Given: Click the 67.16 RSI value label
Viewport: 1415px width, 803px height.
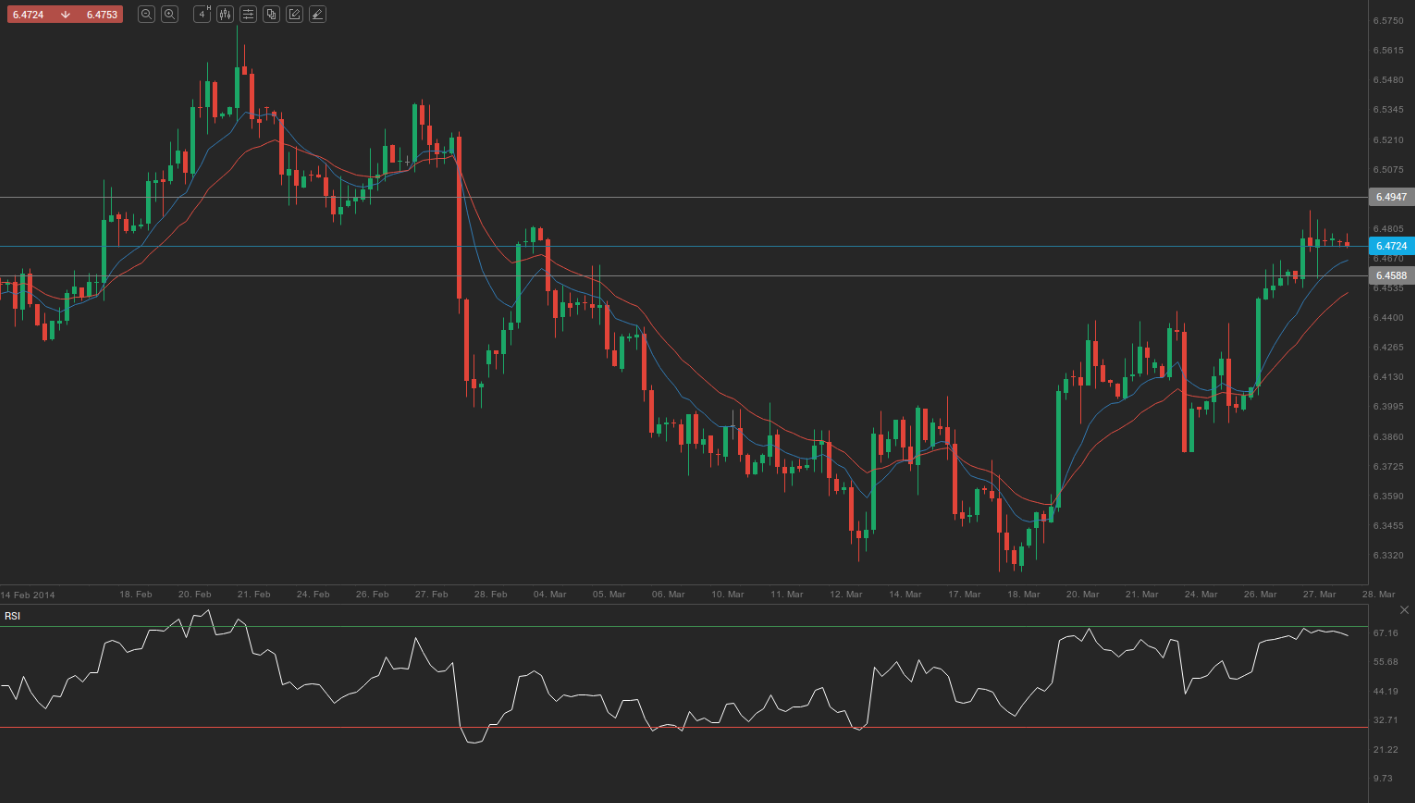Looking at the screenshot, I should (1385, 633).
